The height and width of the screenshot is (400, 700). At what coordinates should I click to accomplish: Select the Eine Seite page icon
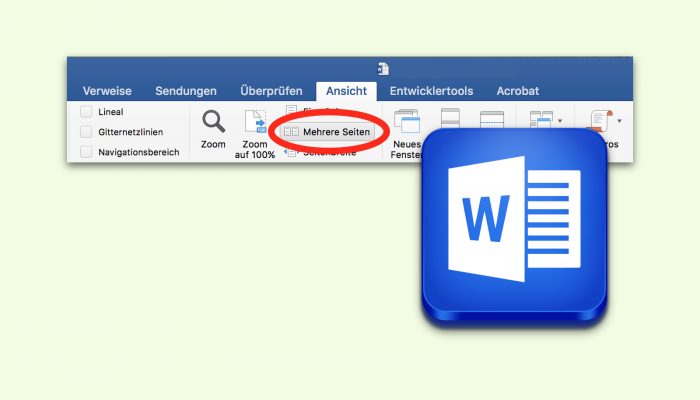[291, 110]
